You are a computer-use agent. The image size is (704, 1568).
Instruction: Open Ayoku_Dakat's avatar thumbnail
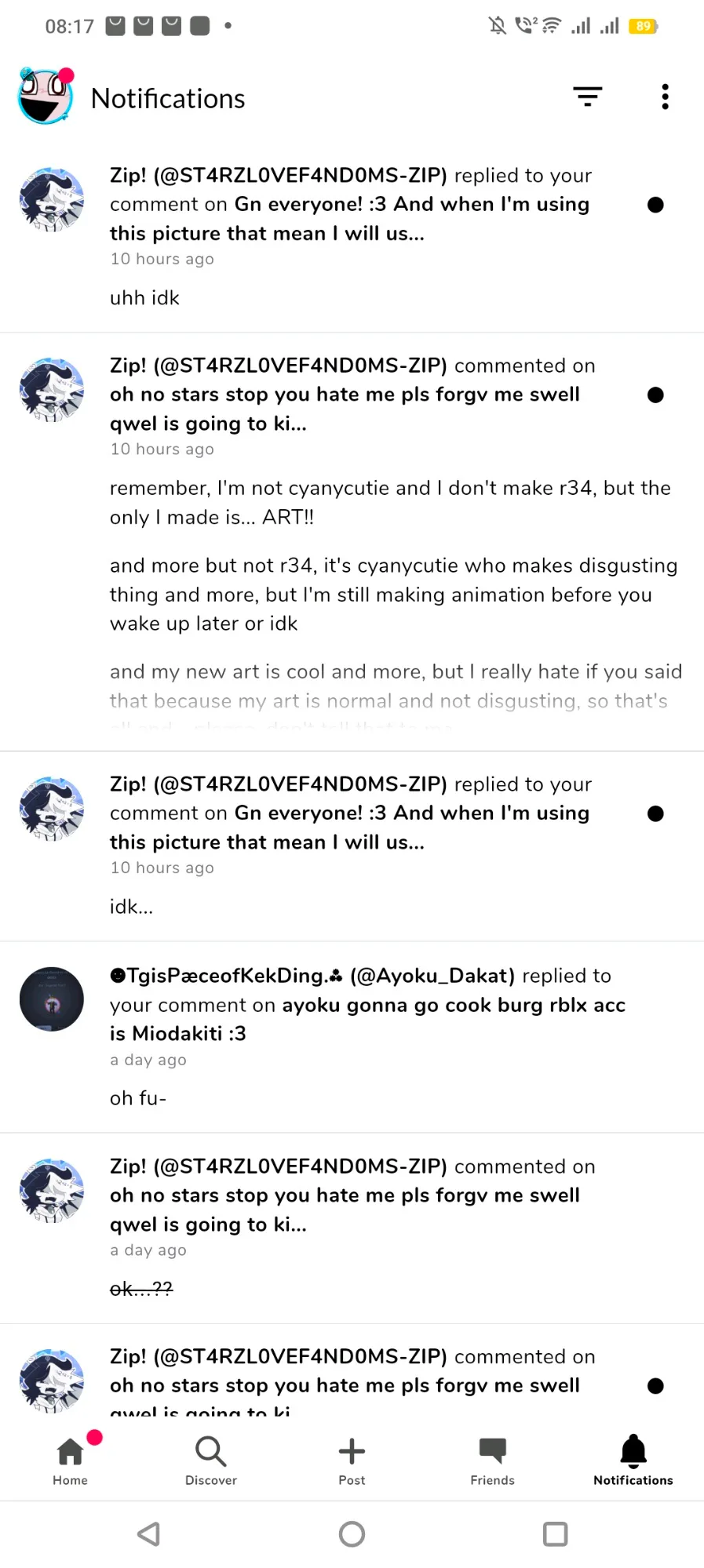click(x=52, y=999)
